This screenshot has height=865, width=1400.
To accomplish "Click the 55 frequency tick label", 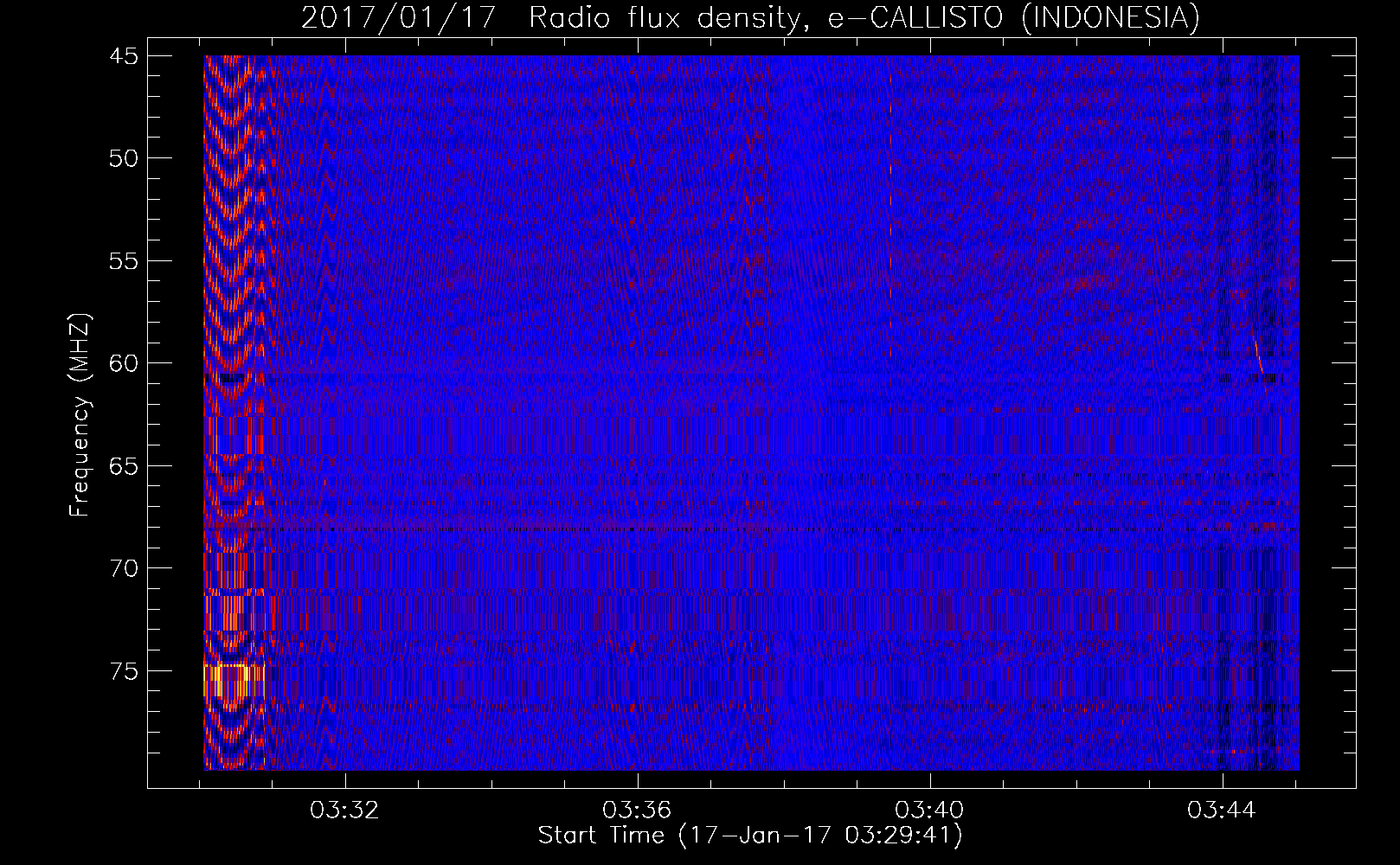I will point(124,261).
